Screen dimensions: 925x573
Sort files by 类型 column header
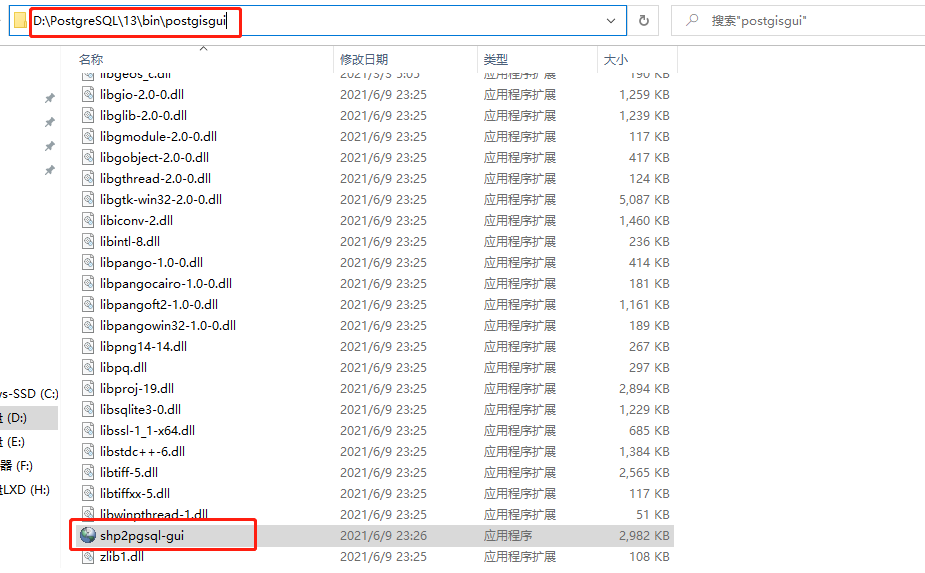pyautogui.click(x=496, y=60)
